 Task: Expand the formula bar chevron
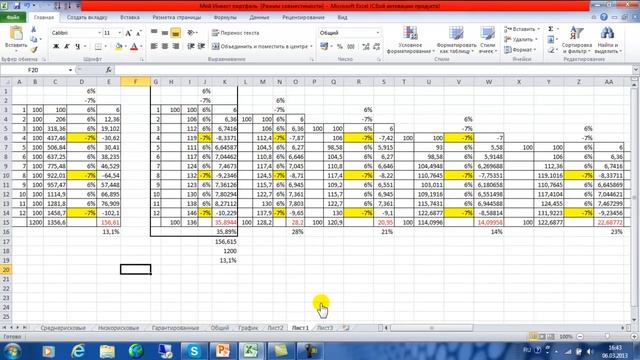point(635,70)
